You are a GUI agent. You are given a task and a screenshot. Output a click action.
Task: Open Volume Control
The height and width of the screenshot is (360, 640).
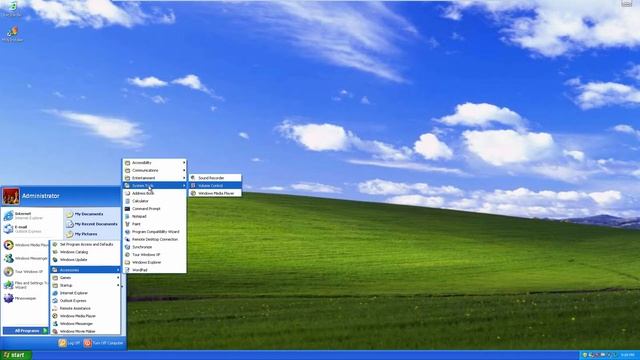(215, 186)
